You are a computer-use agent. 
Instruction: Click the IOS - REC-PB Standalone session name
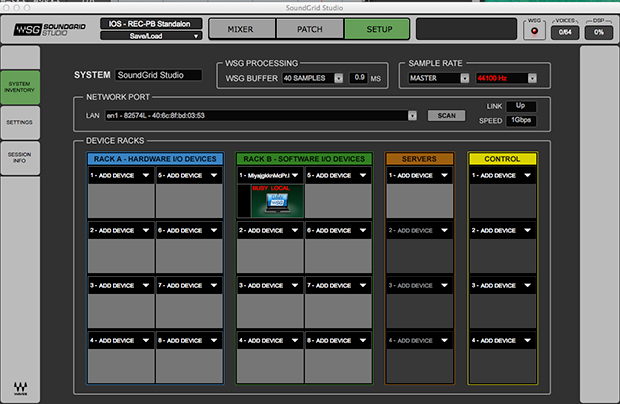pyautogui.click(x=151, y=24)
